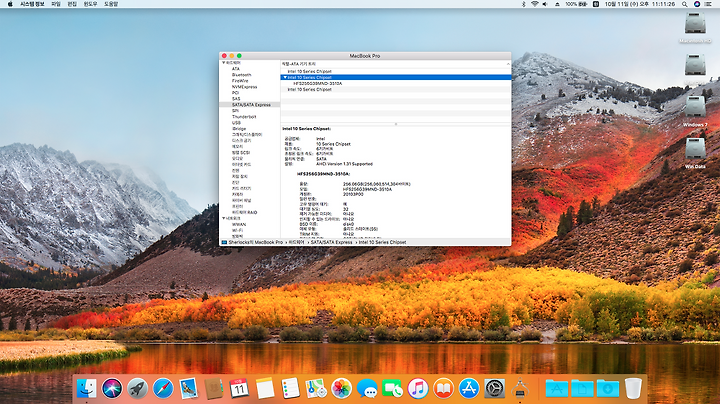The width and height of the screenshot is (720, 404).
Task: Open the Notification Center icon
Action: click(x=709, y=4)
